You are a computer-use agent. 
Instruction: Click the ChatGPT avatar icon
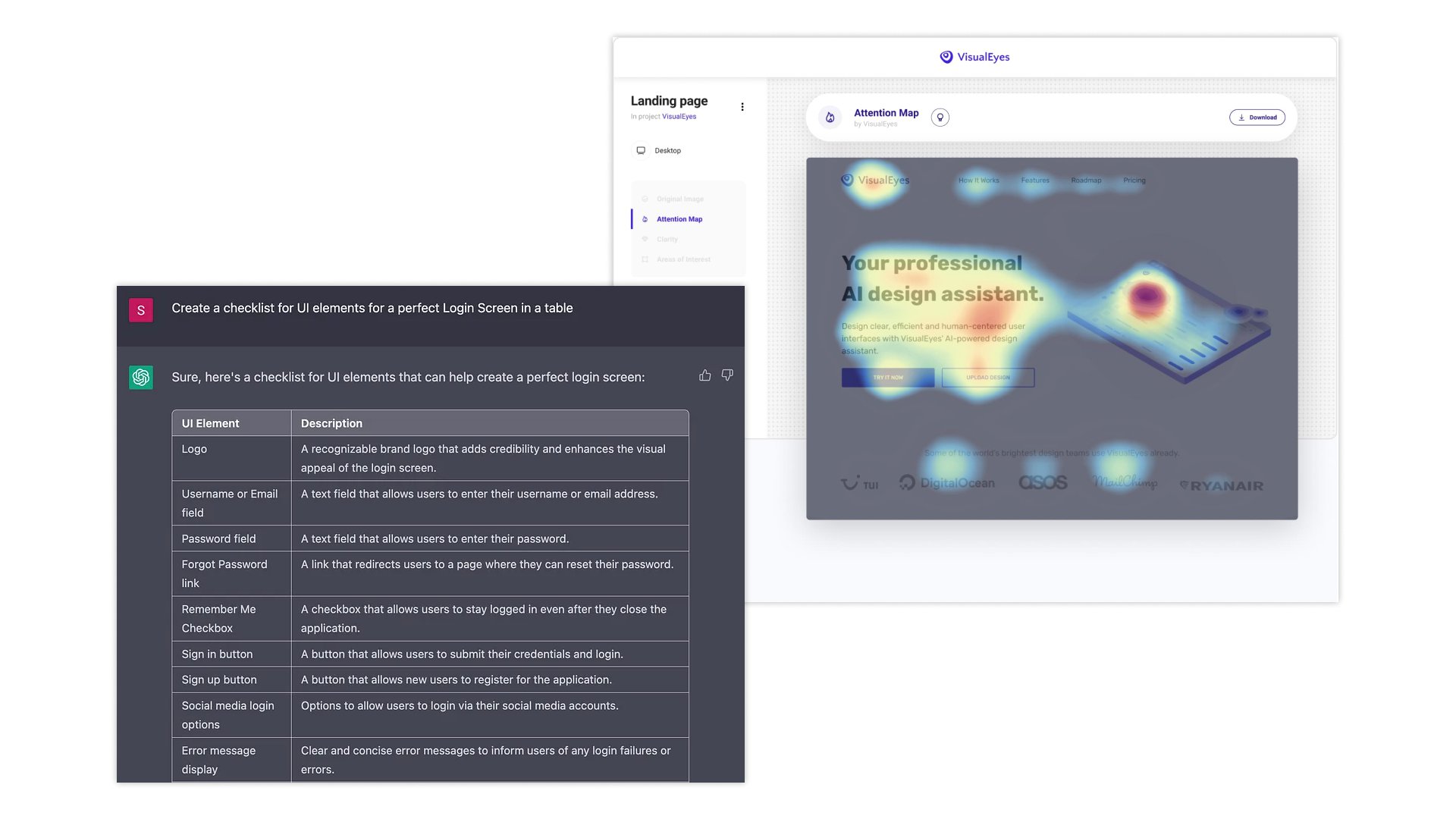point(141,377)
